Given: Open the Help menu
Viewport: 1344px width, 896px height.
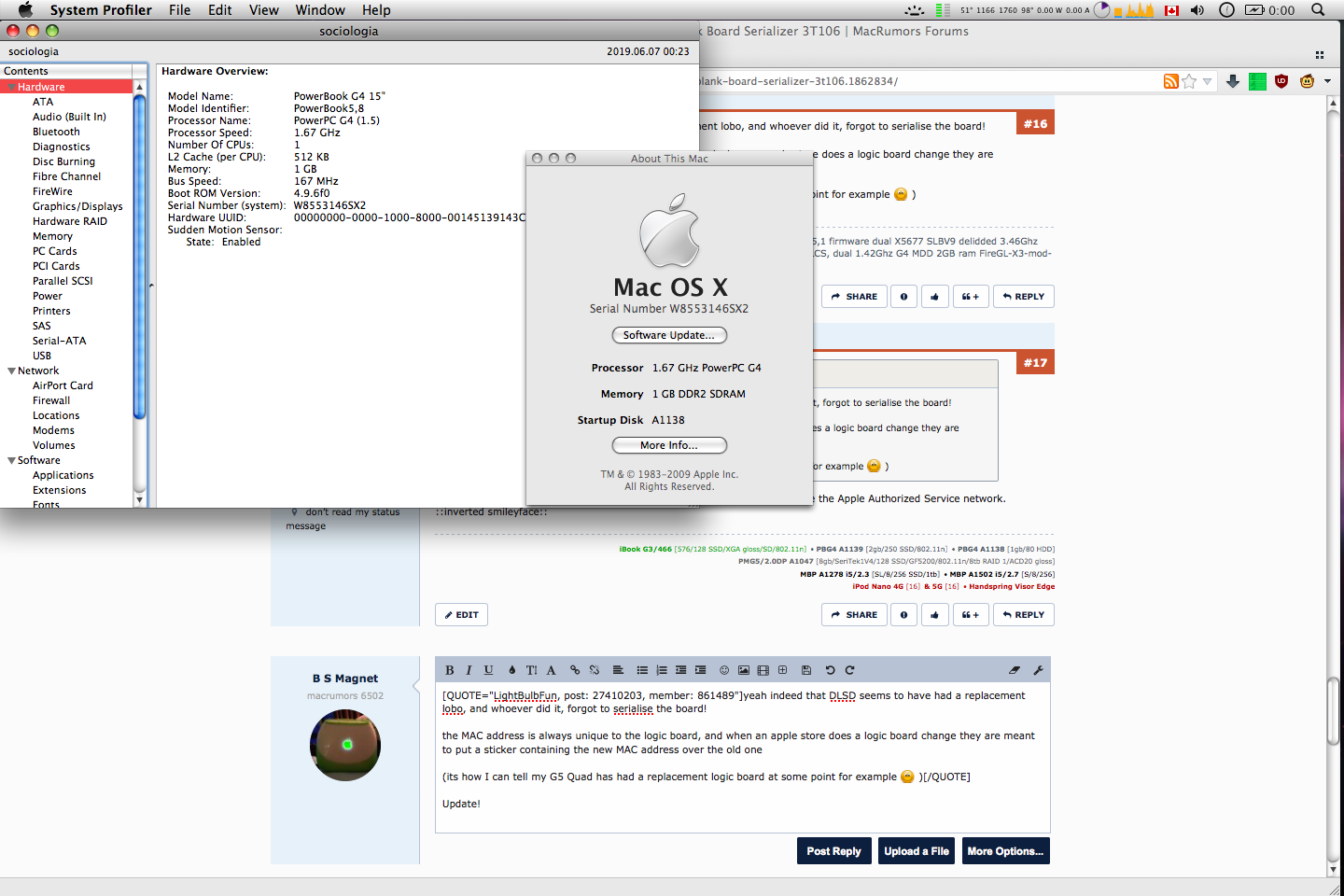Looking at the screenshot, I should point(376,10).
